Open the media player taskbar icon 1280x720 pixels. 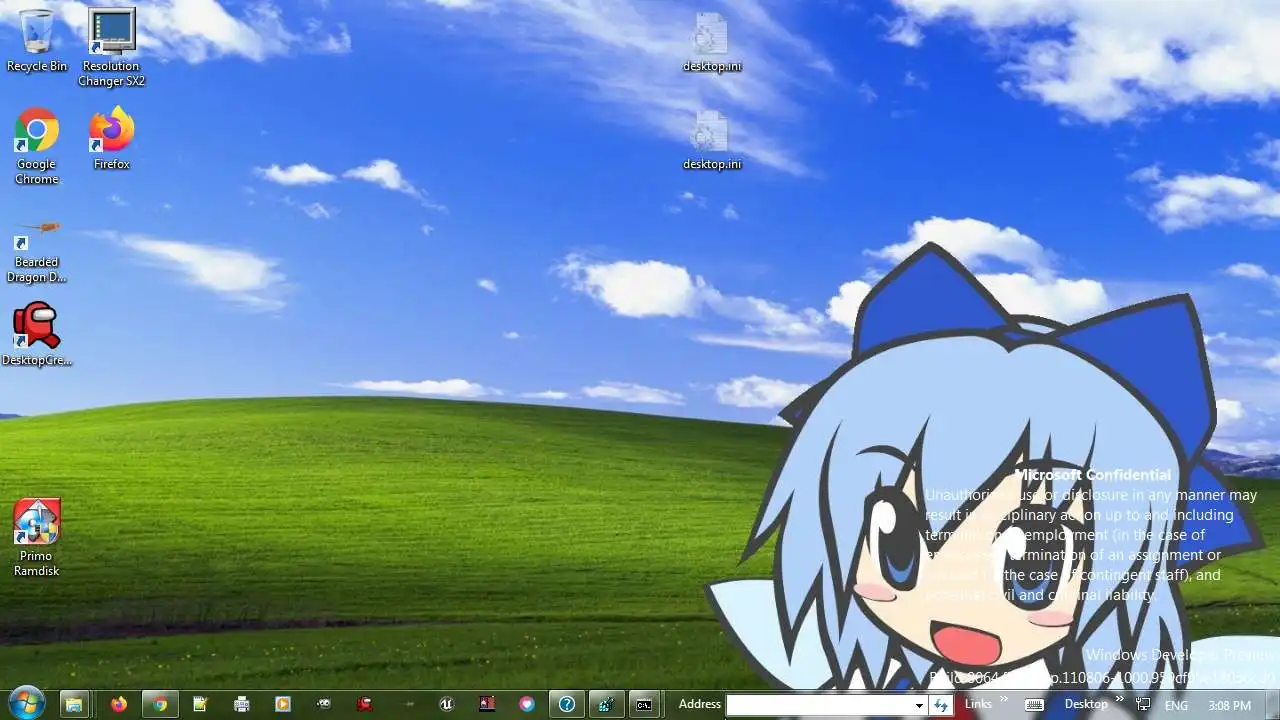pyautogui.click(x=282, y=704)
